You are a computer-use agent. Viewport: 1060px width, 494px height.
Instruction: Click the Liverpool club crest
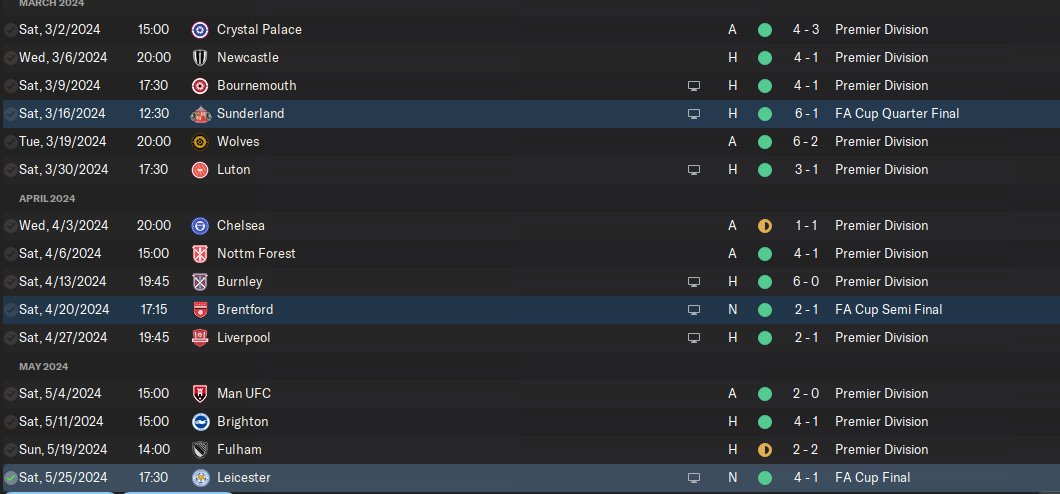point(199,338)
